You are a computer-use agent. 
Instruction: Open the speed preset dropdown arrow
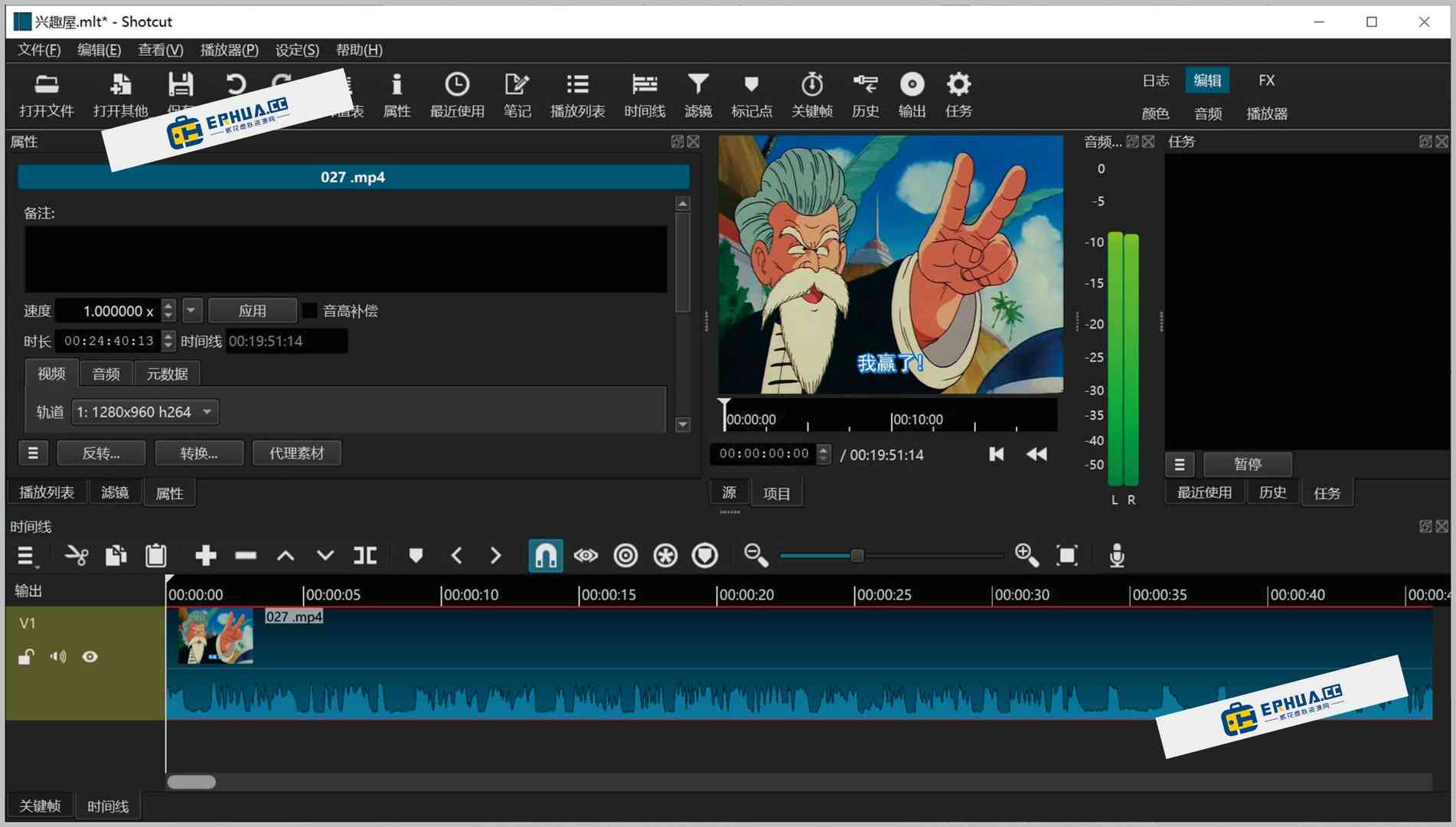pyautogui.click(x=191, y=311)
